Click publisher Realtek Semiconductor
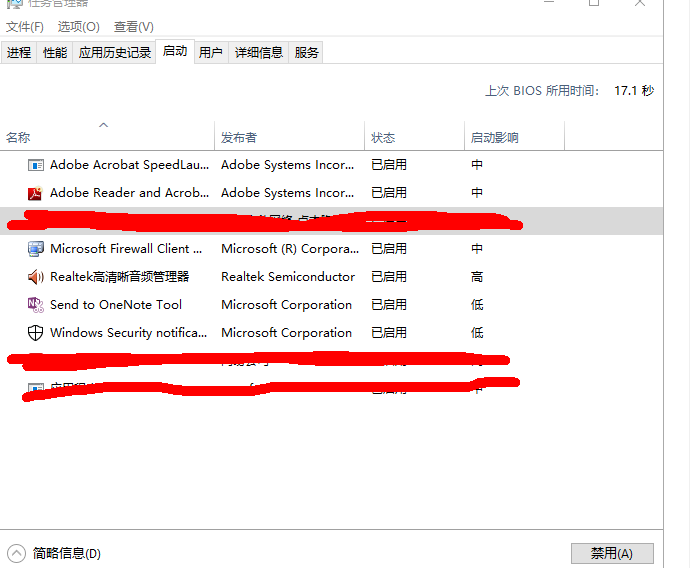This screenshot has height=568, width=690. 288,277
